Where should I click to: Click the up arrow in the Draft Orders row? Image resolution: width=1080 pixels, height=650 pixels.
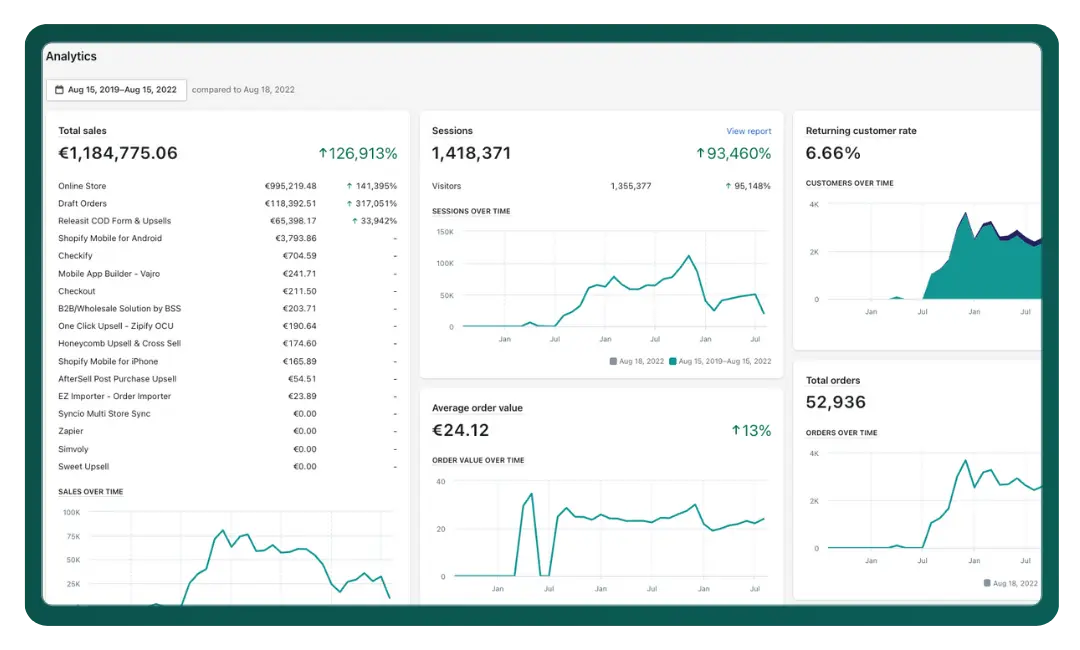[x=349, y=204]
